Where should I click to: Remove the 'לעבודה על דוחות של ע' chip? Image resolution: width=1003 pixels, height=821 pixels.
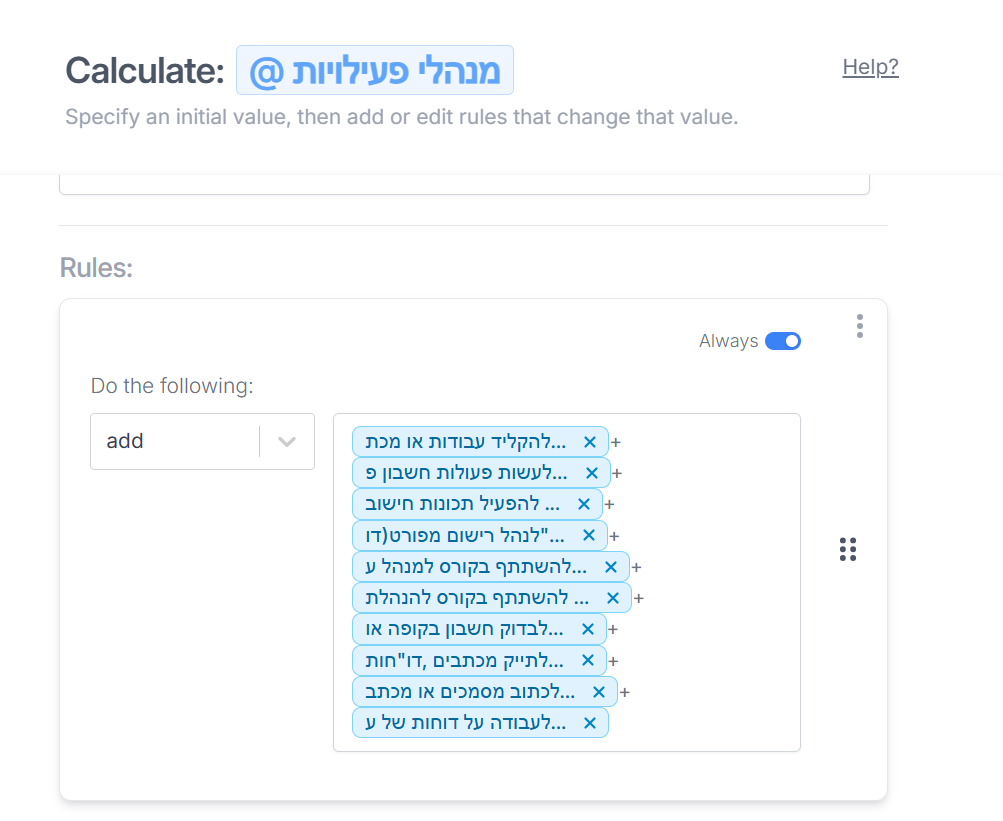(x=590, y=723)
